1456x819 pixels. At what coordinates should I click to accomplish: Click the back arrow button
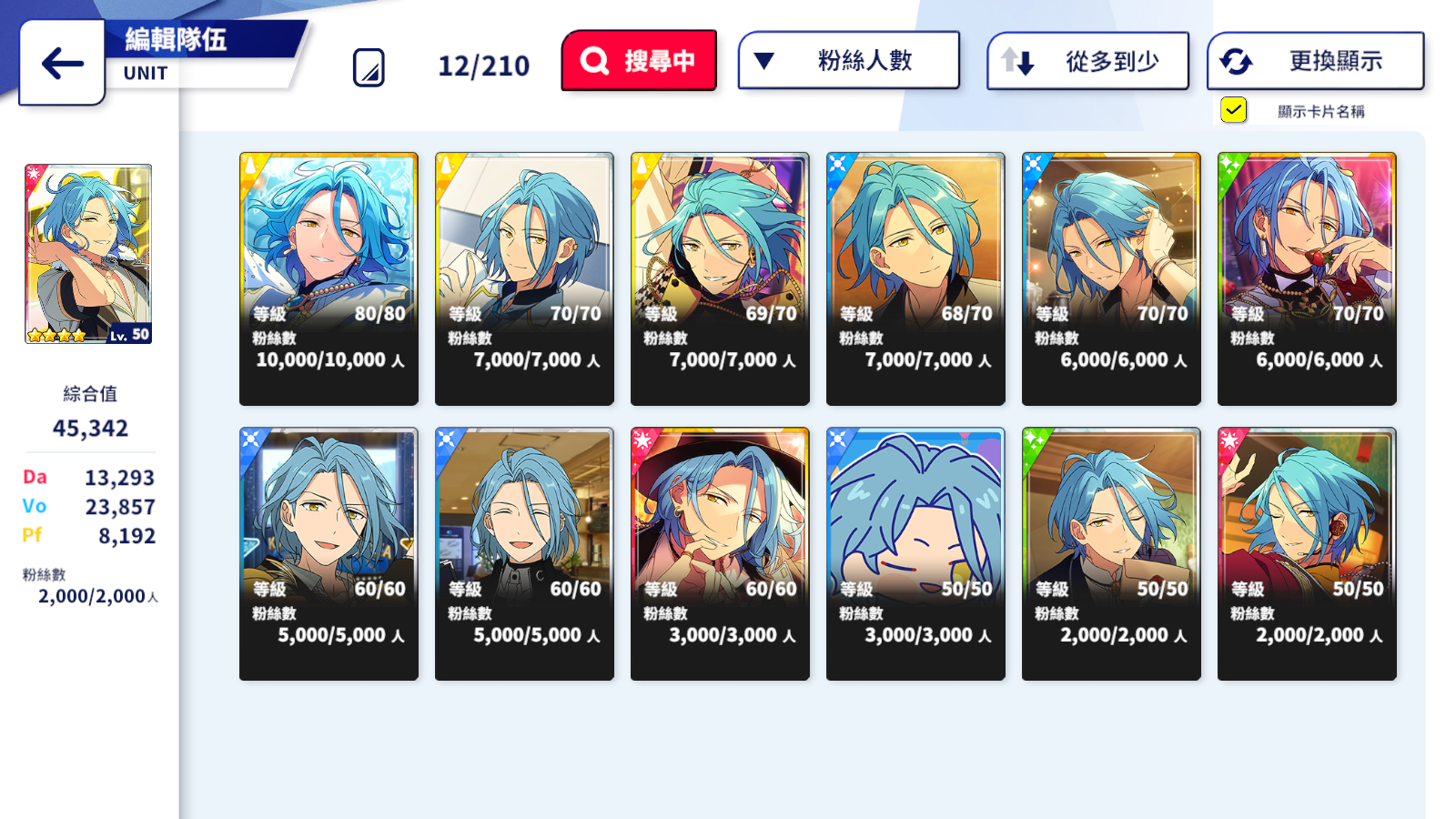point(62,63)
